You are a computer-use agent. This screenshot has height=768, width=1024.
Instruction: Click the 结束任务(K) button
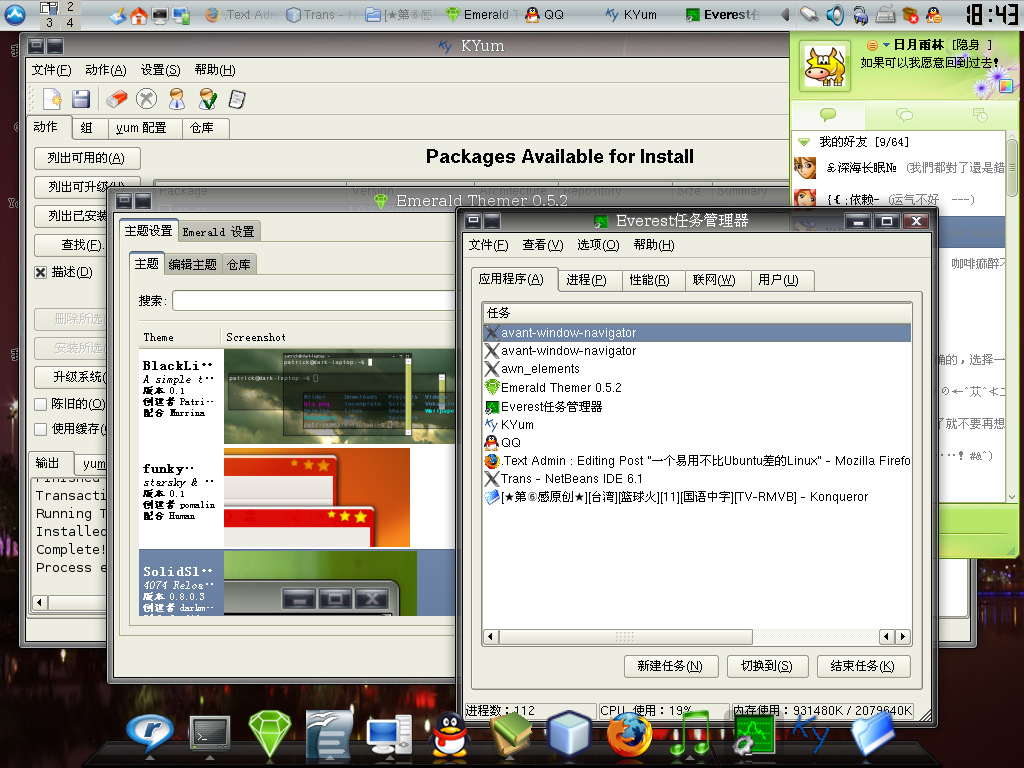pyautogui.click(x=863, y=666)
